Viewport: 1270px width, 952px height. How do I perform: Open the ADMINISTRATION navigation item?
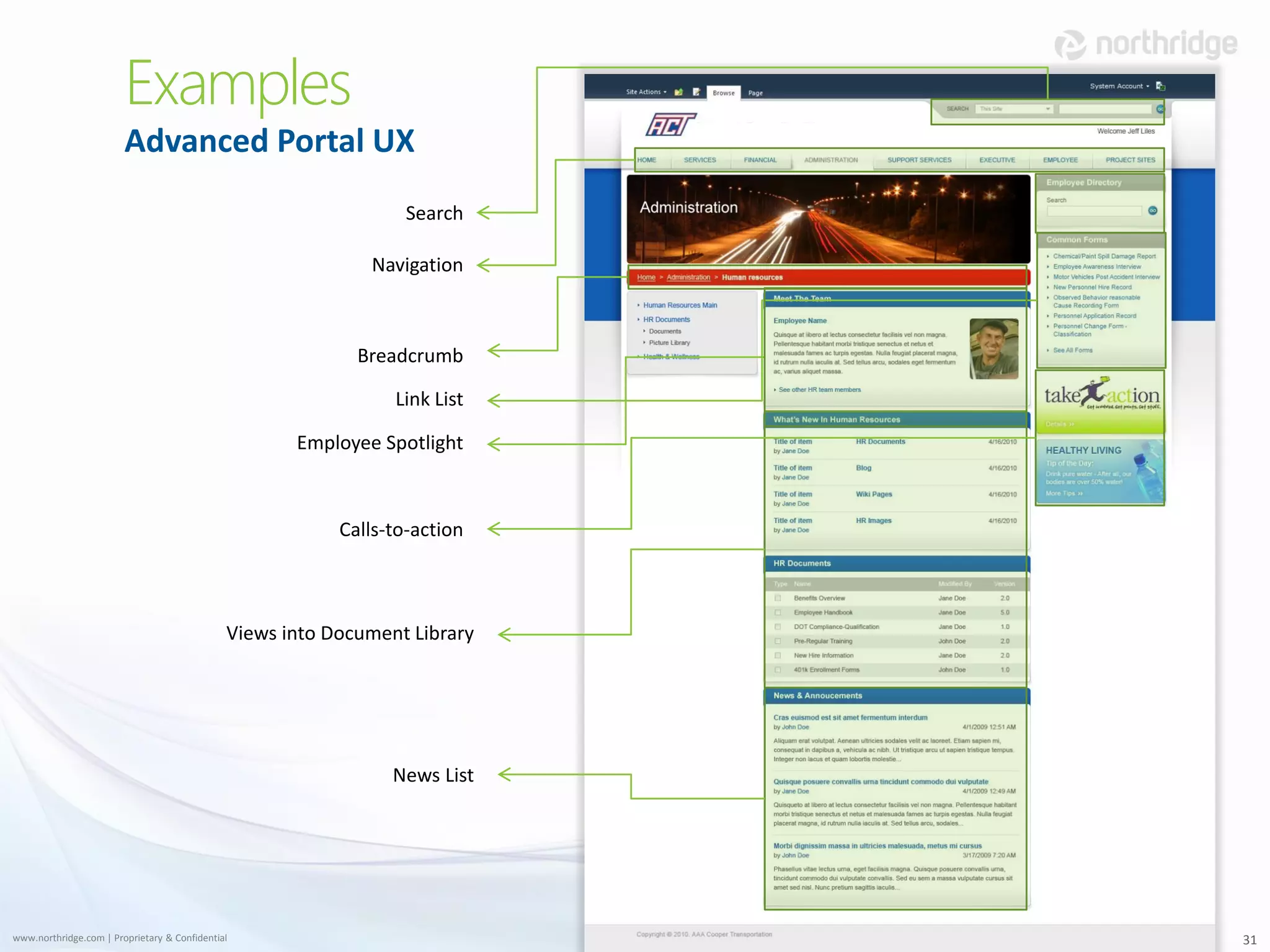[831, 160]
